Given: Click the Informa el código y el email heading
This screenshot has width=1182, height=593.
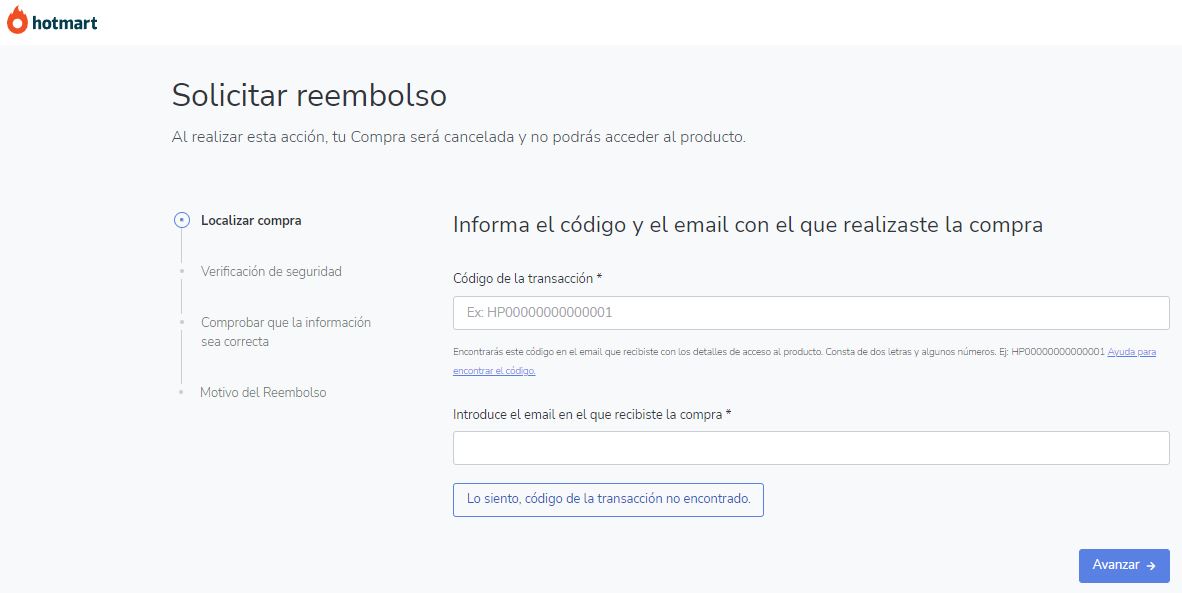Looking at the screenshot, I should tap(747, 225).
